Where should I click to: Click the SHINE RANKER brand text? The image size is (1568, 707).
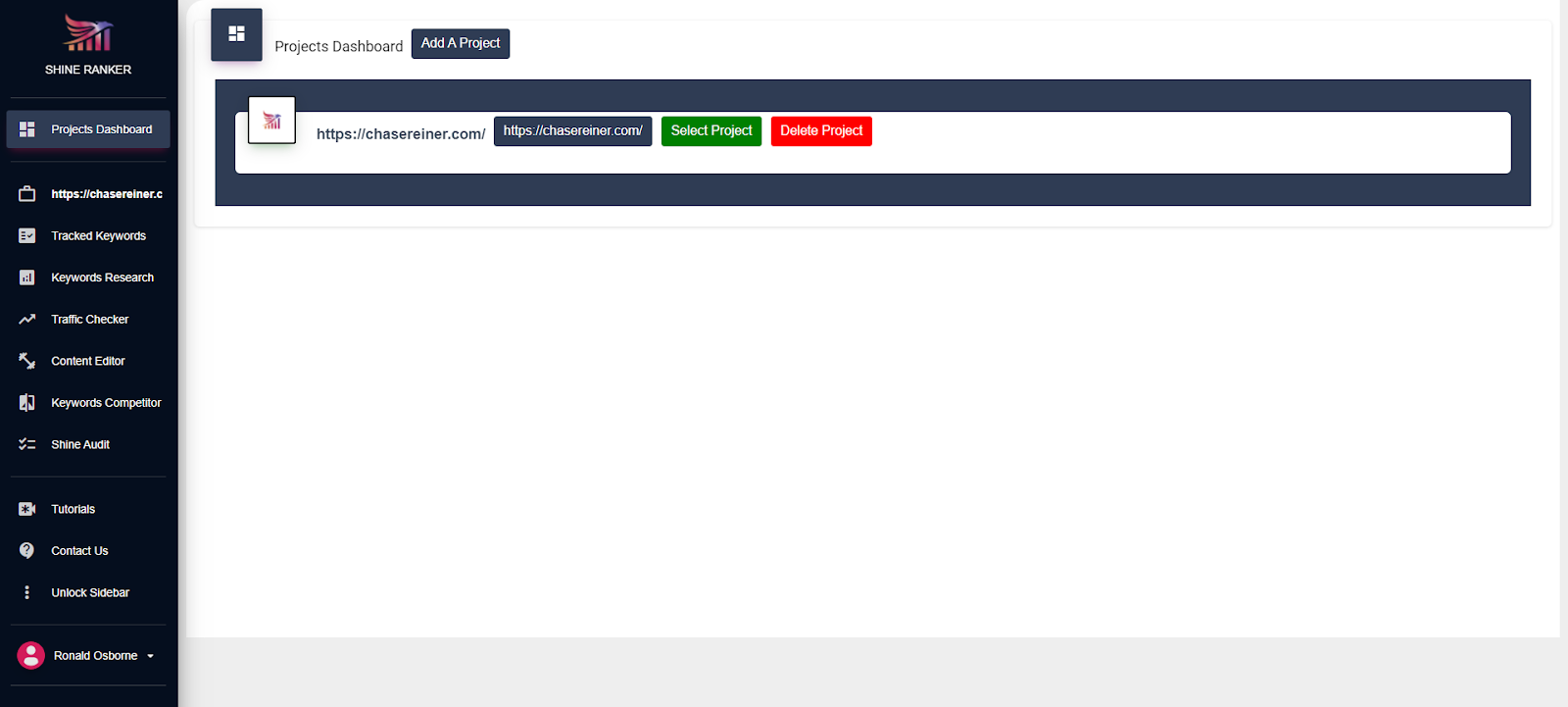click(x=88, y=70)
